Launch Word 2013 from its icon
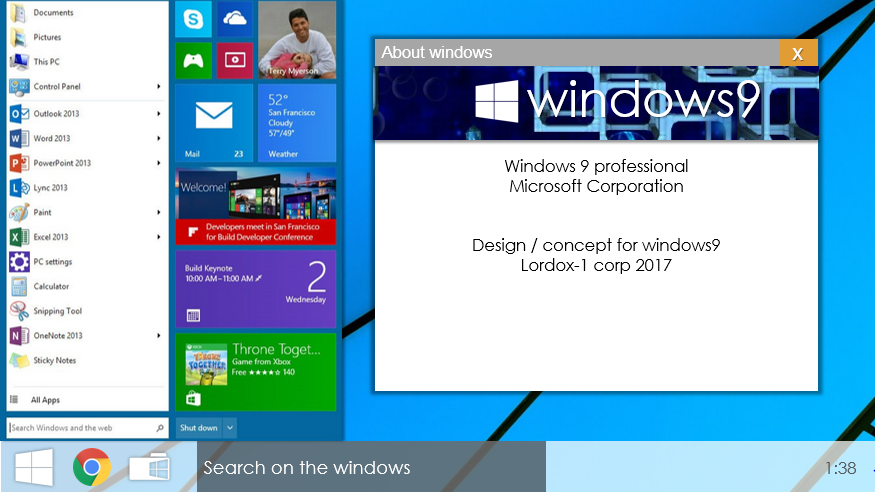This screenshot has width=875, height=492. [x=19, y=138]
